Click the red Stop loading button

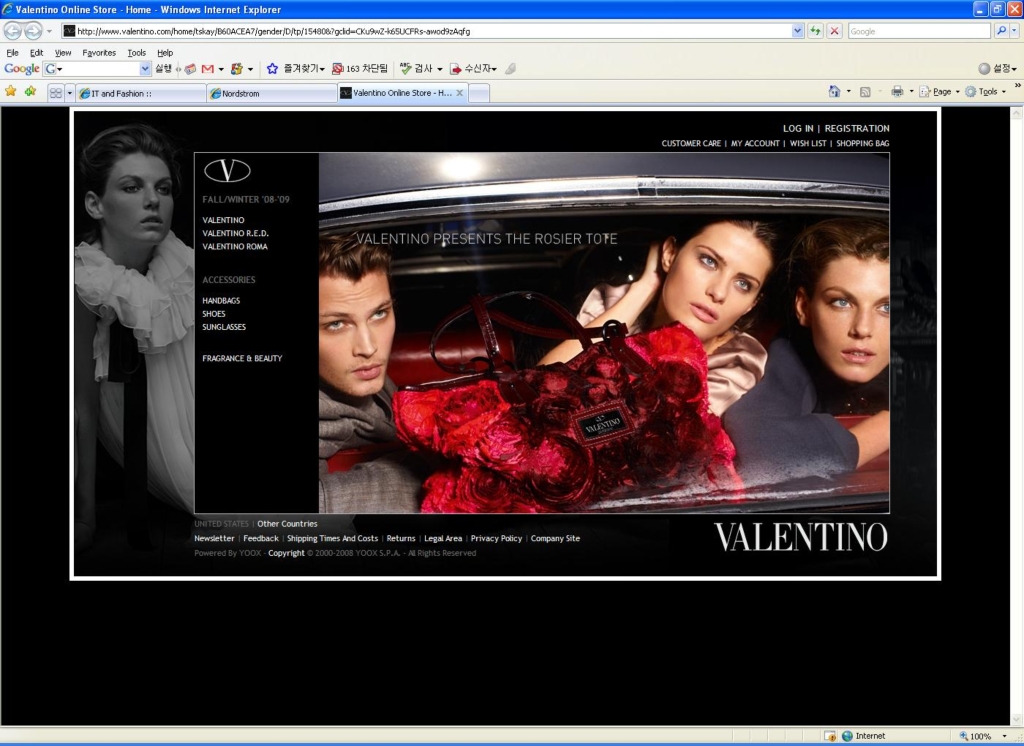pos(834,31)
